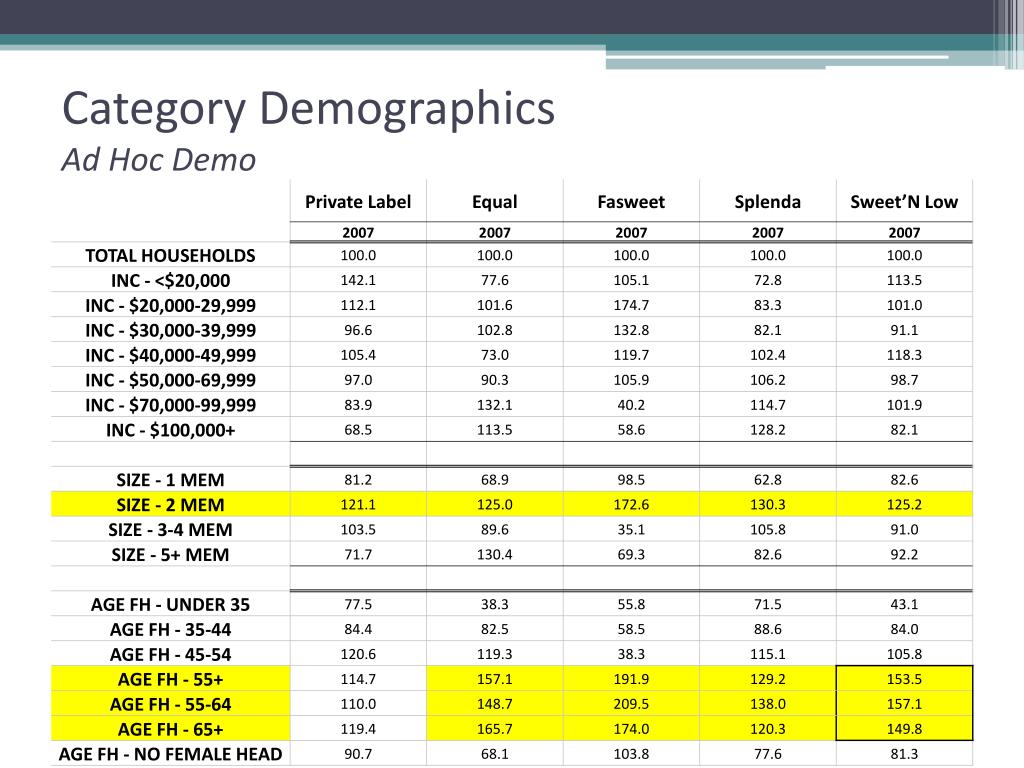Select Splenda value 106.2 for INC $50,000-69,999
The width and height of the screenshot is (1024, 768).
(x=767, y=380)
